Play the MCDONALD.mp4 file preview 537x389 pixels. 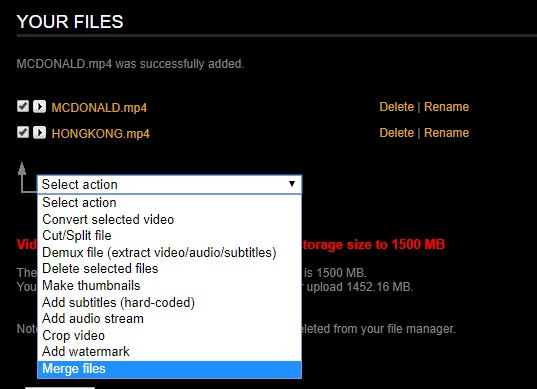pos(39,106)
